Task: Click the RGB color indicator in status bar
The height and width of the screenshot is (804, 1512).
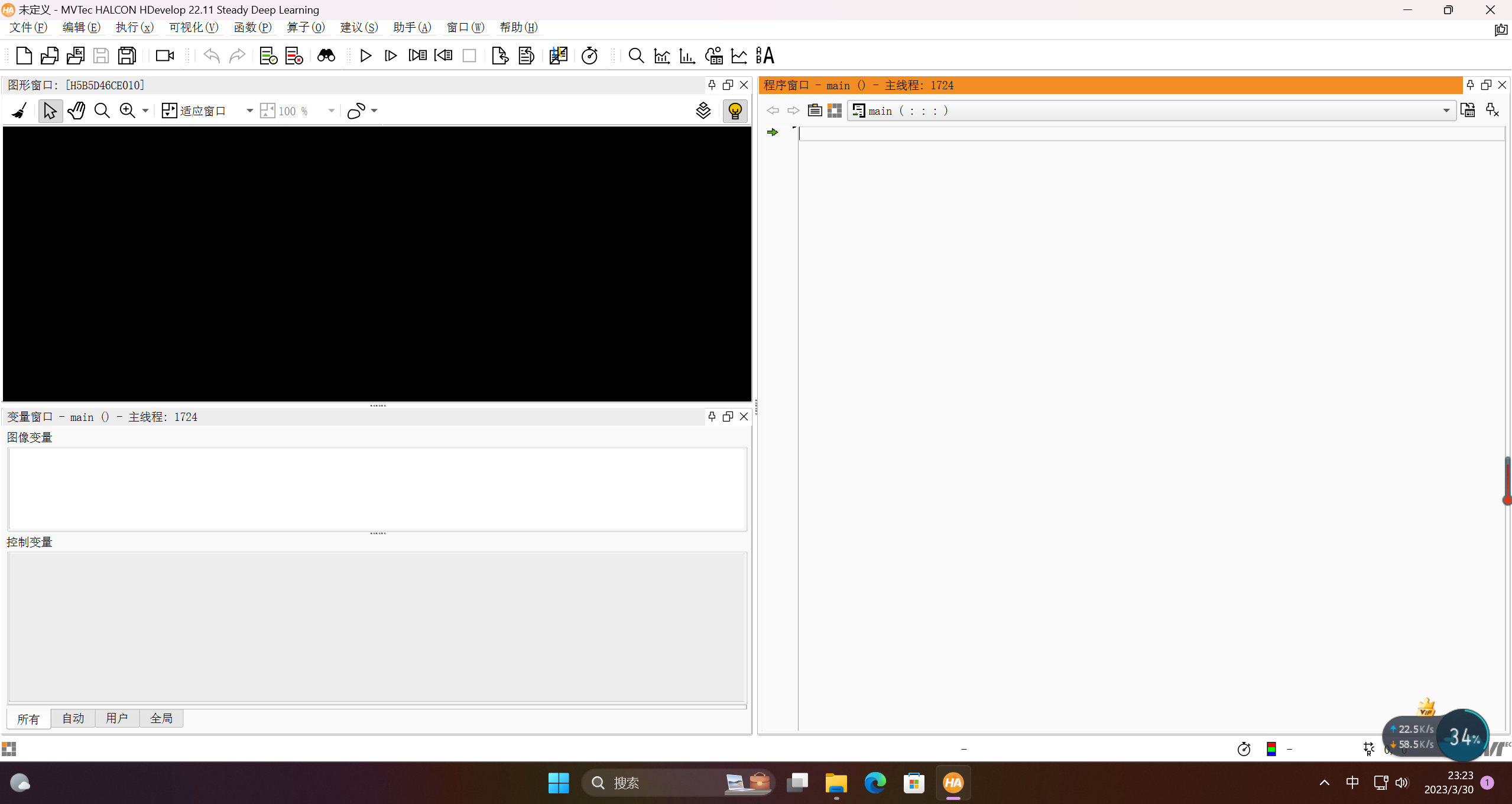Action: [x=1271, y=749]
